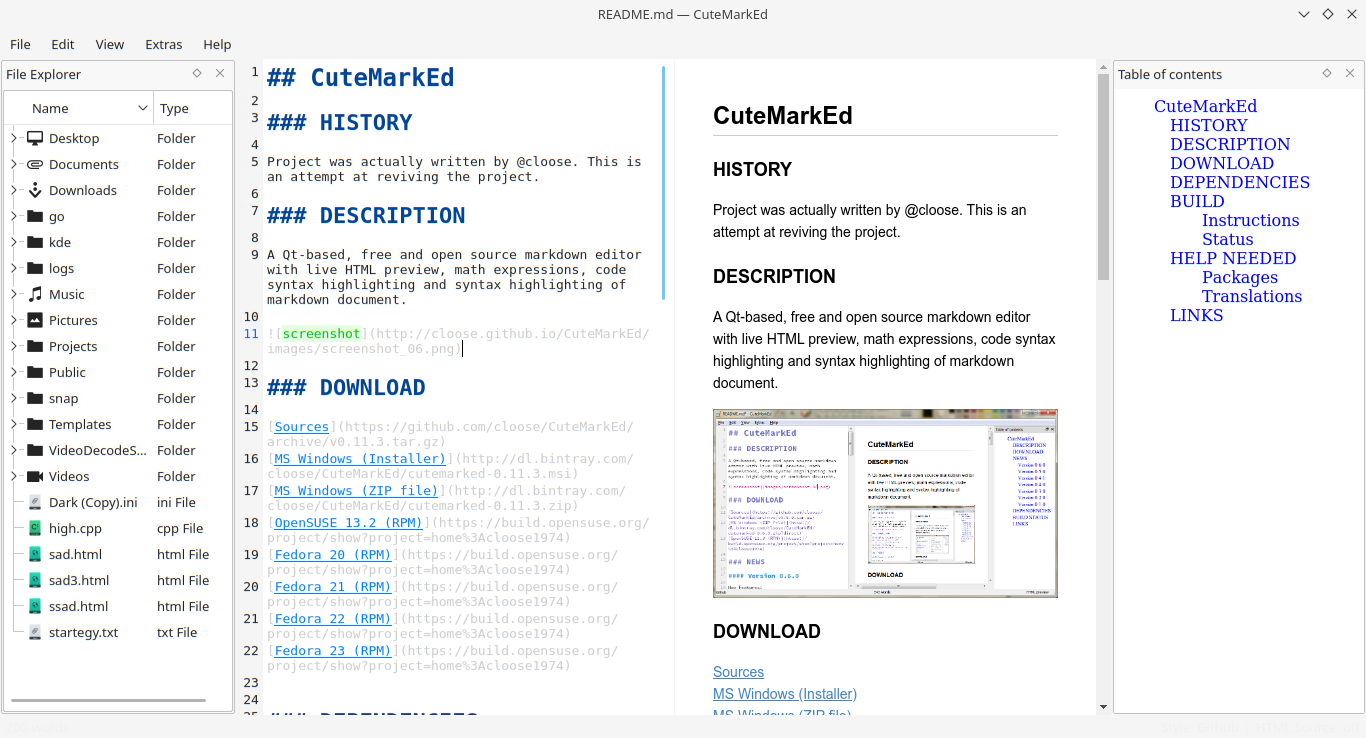Close the Table of contents panel
The image size is (1366, 738).
1350,73
